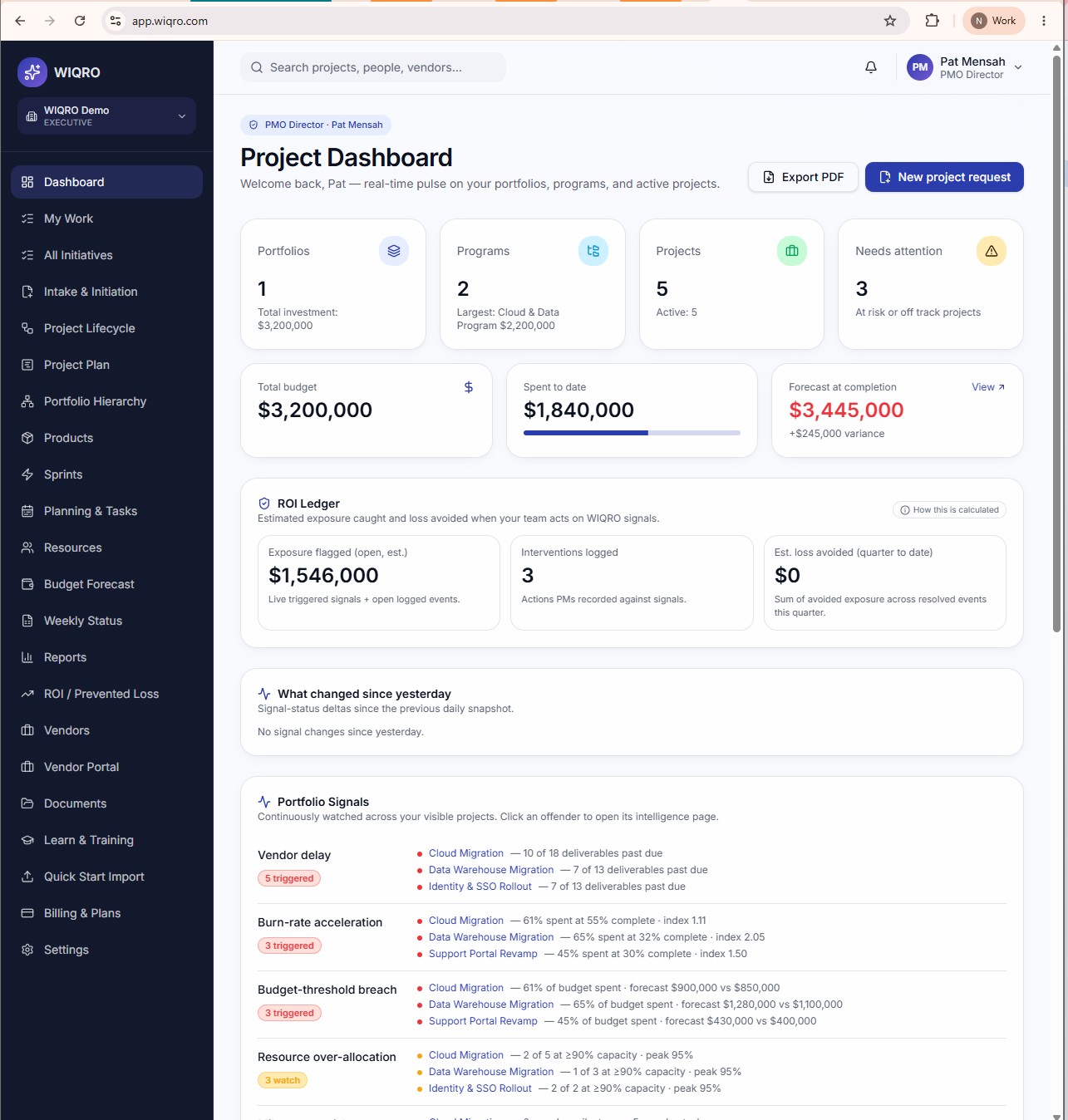This screenshot has height=1120, width=1068.
Task: Click the page vertical scrollbar
Action: click(x=1056, y=344)
